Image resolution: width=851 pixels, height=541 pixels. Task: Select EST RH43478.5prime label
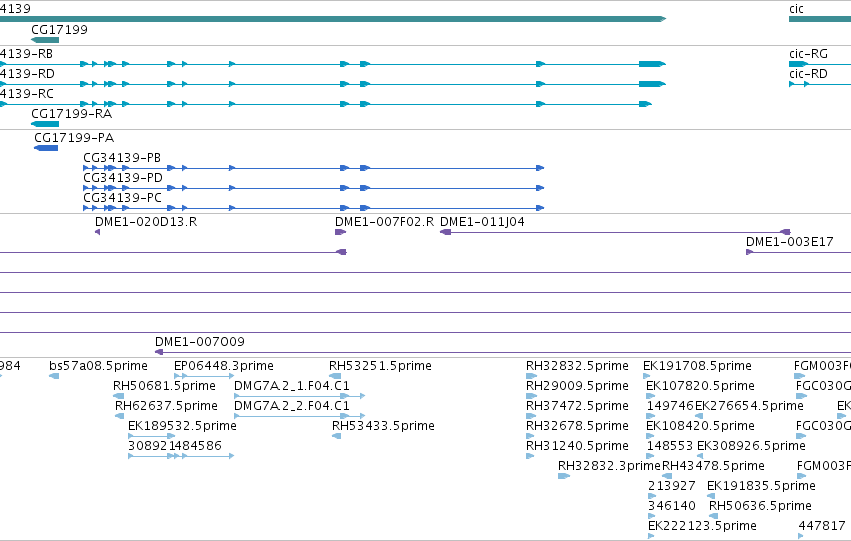click(713, 466)
